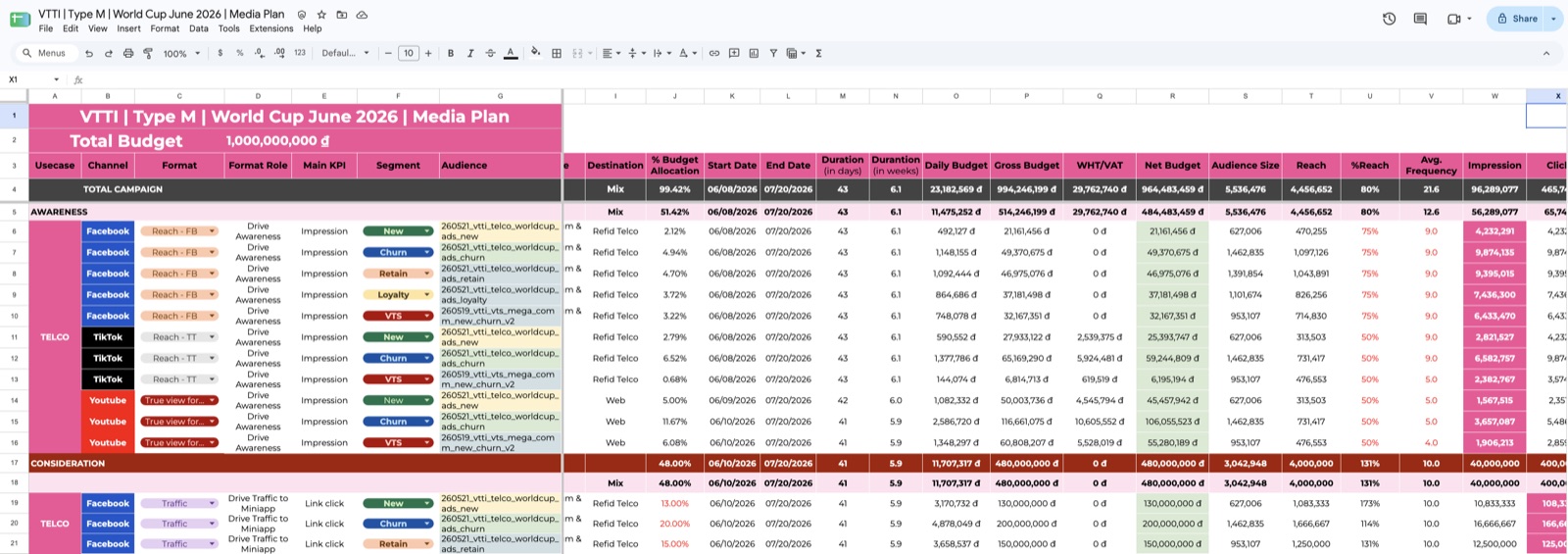Open the Google Sheets home icon

(x=19, y=19)
